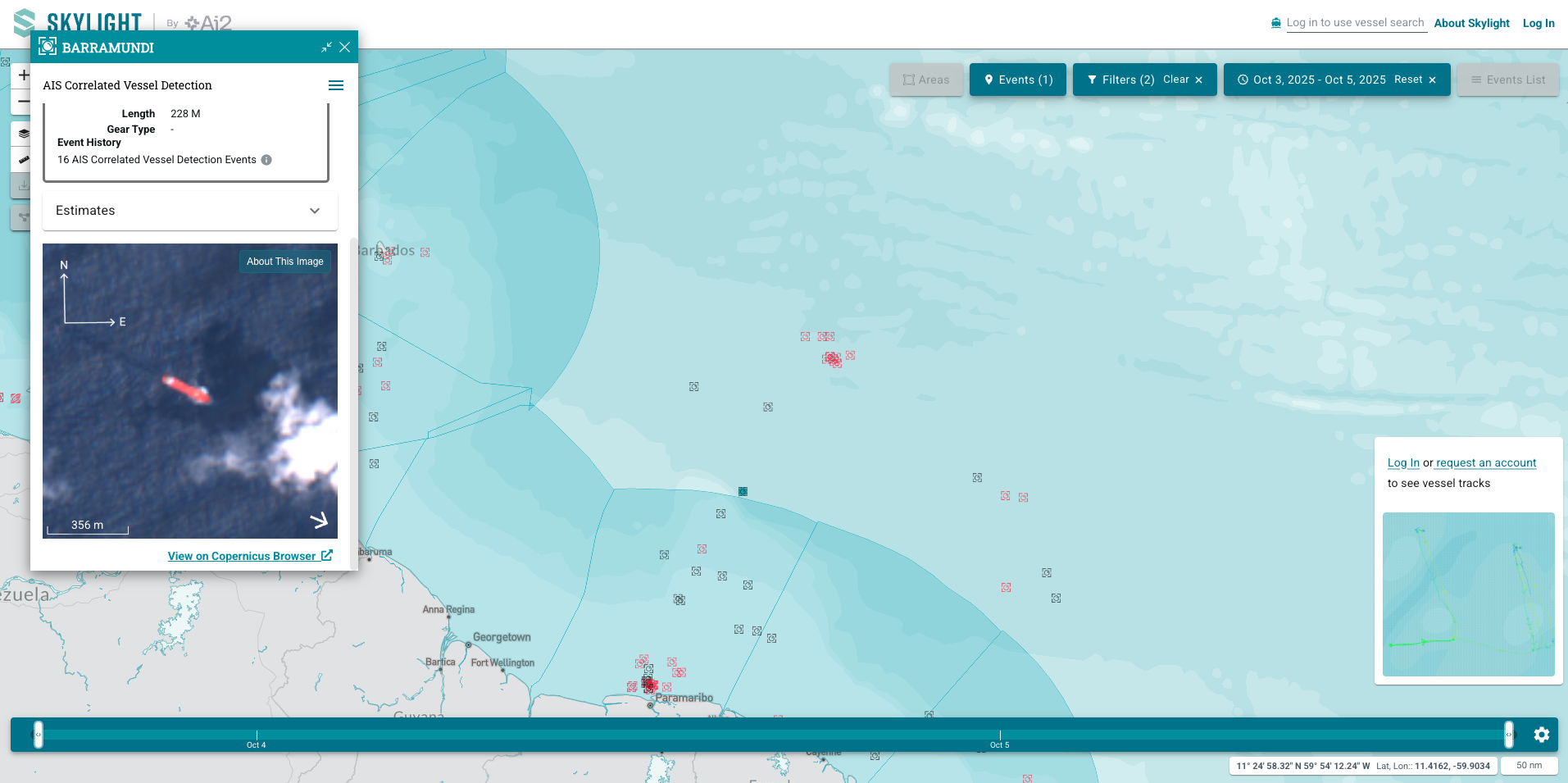Click the 50 nm scale indicator
Image resolution: width=1568 pixels, height=783 pixels.
click(x=1529, y=766)
